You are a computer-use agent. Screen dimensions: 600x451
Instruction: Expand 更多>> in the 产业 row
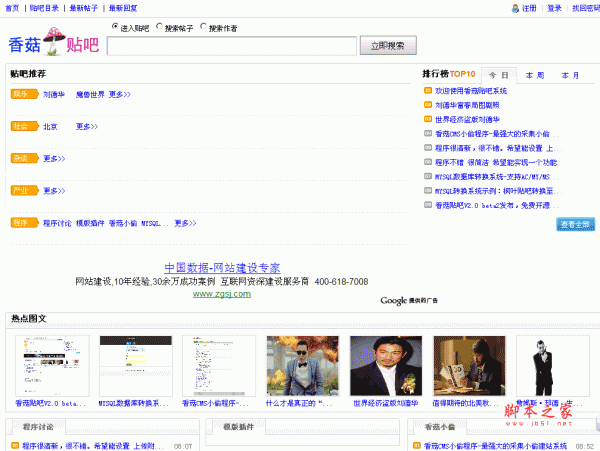pos(54,190)
